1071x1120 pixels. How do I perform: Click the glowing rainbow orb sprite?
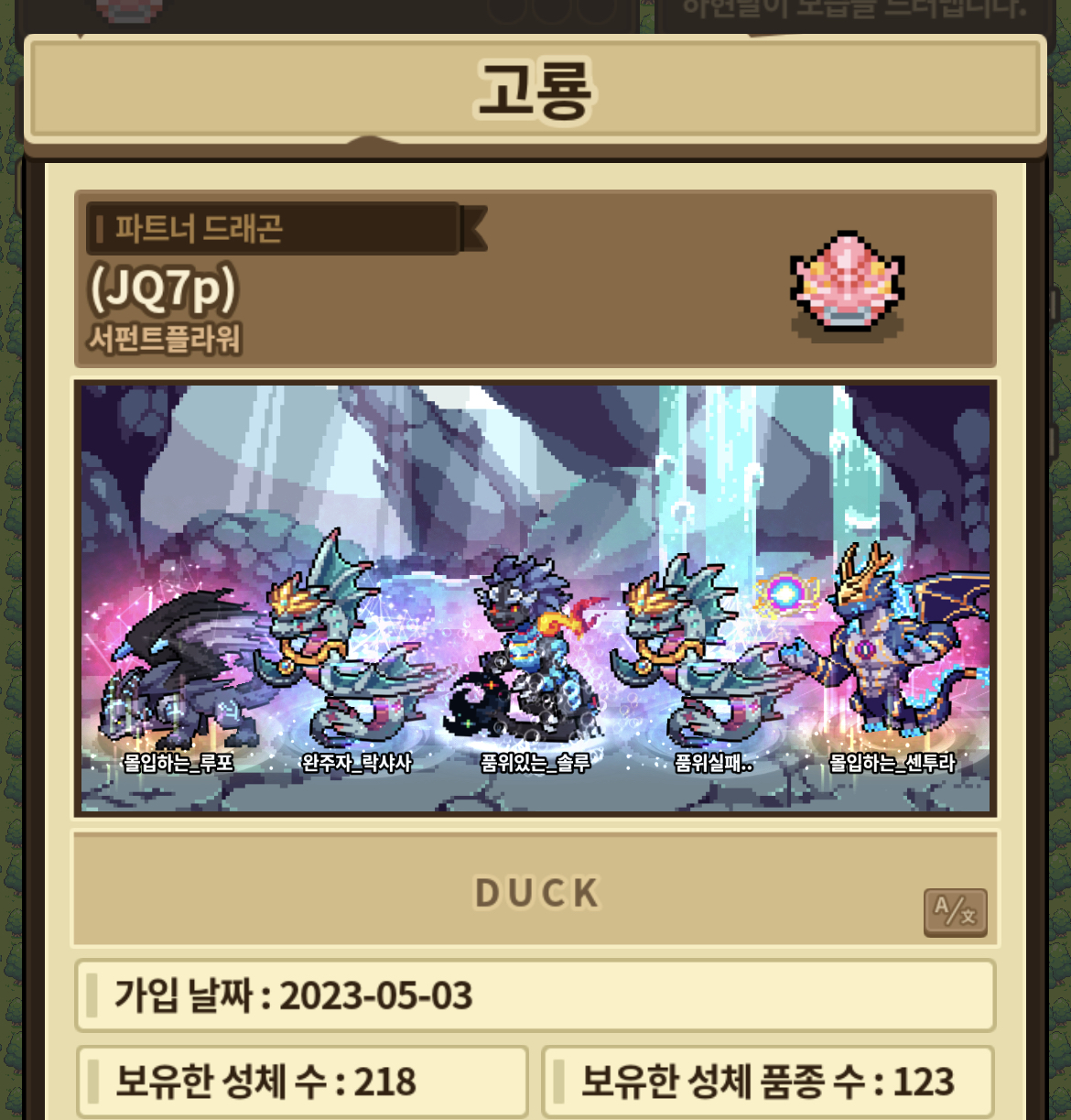point(784,593)
